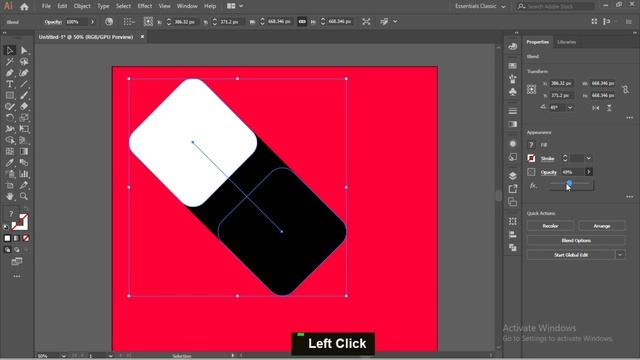Toggle constrain width and height proportions link
This screenshot has width=640, height=360.
(302, 22)
